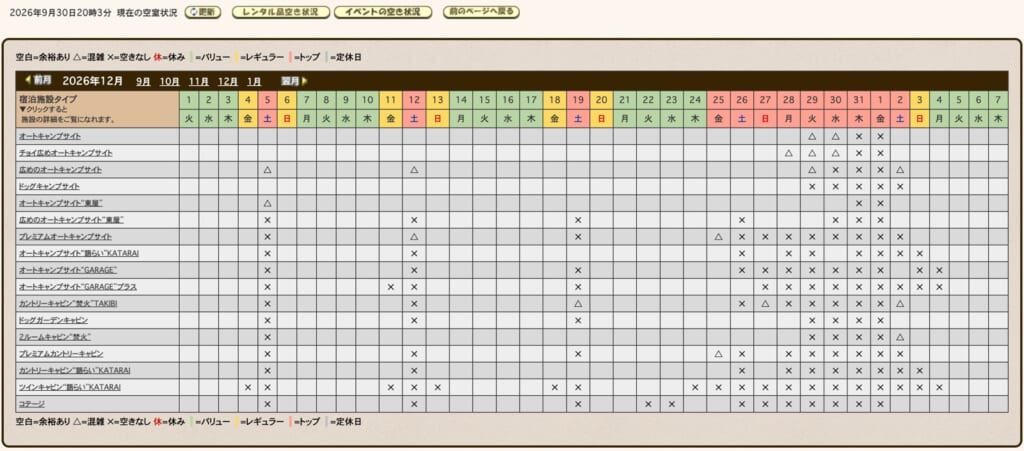Select × for コテージ on day 23

(671, 404)
